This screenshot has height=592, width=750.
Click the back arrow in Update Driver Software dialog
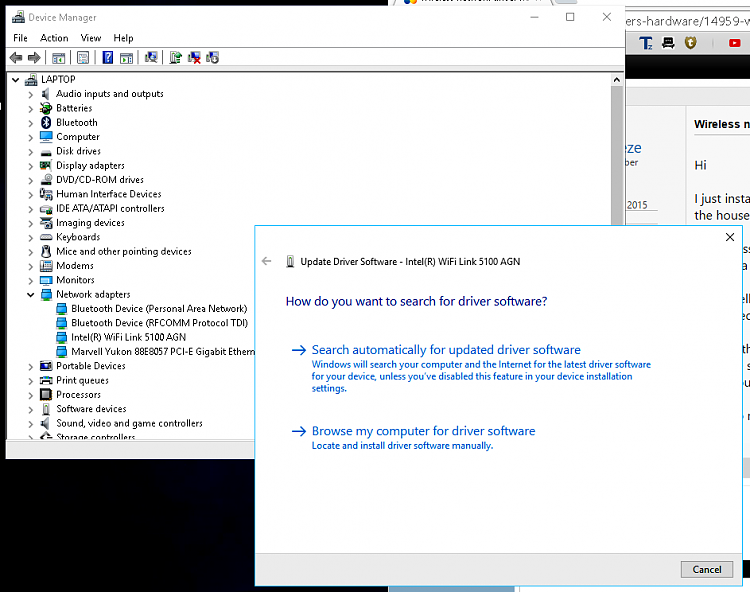click(x=266, y=261)
